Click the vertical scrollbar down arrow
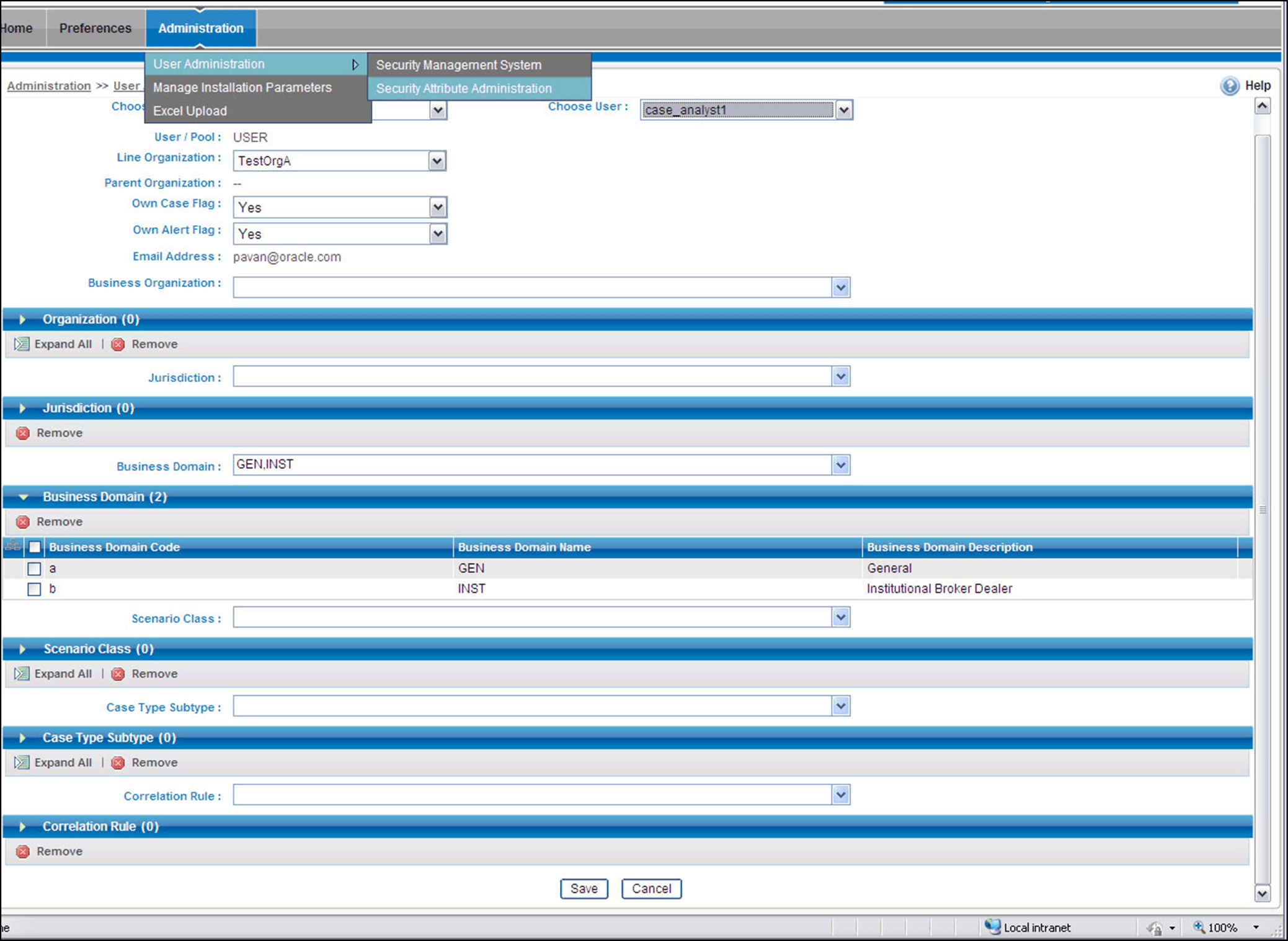 pos(1262,893)
